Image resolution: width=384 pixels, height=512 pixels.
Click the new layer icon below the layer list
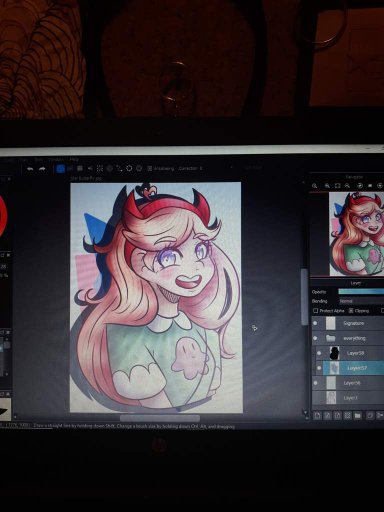317,415
